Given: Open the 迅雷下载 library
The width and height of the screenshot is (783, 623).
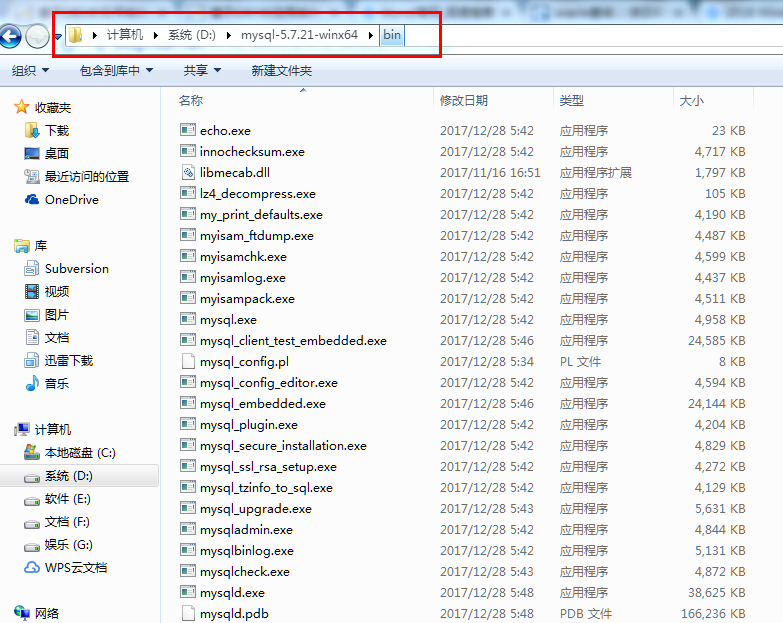Looking at the screenshot, I should click(x=58, y=360).
